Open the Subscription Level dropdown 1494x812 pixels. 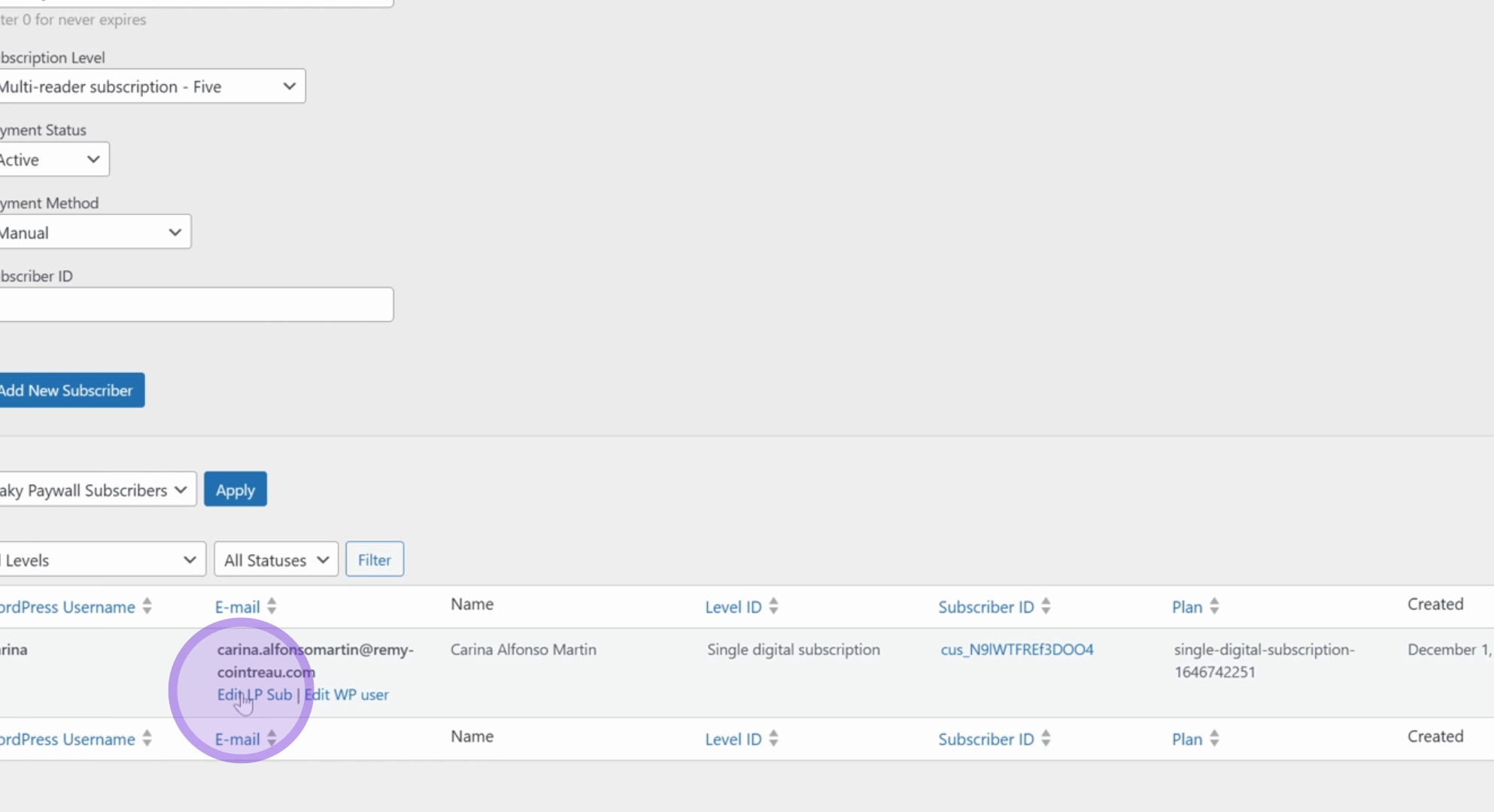tap(152, 86)
